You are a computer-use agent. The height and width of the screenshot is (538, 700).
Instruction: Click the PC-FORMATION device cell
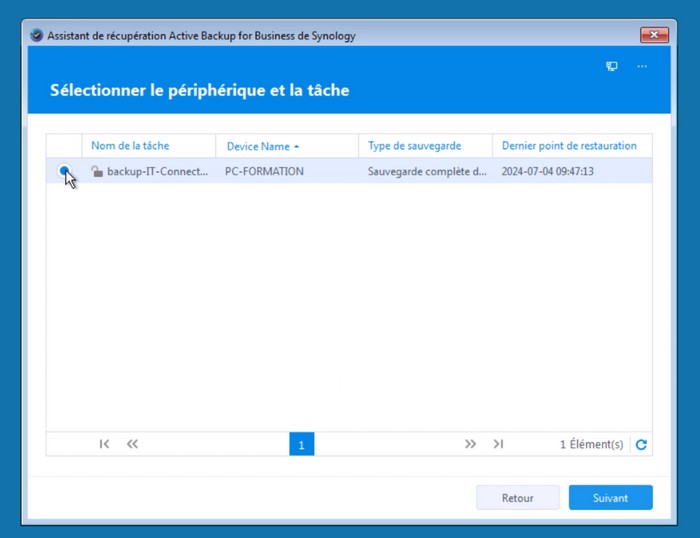264,171
